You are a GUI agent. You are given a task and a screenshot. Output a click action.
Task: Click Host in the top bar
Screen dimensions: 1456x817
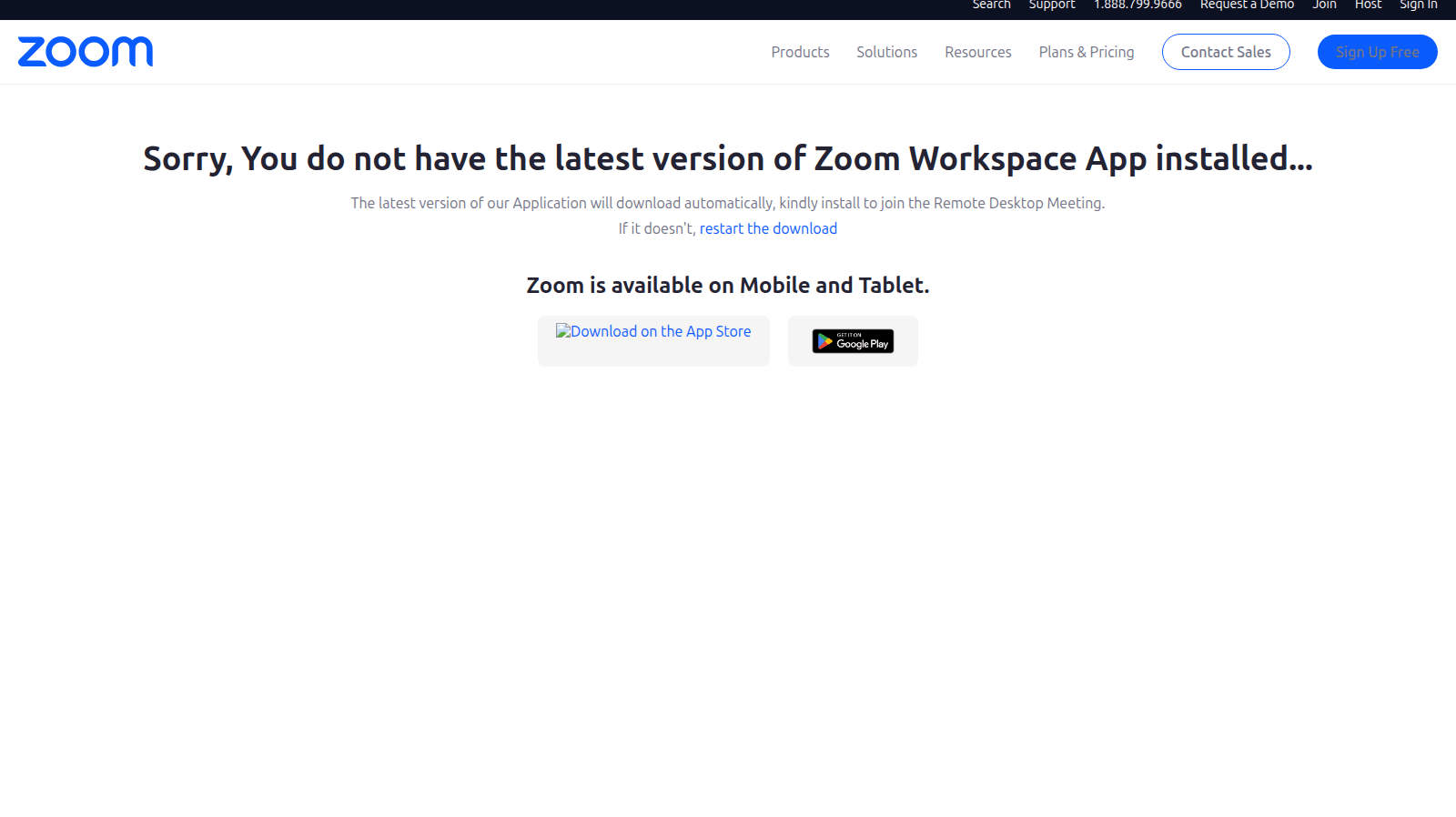click(1368, 5)
